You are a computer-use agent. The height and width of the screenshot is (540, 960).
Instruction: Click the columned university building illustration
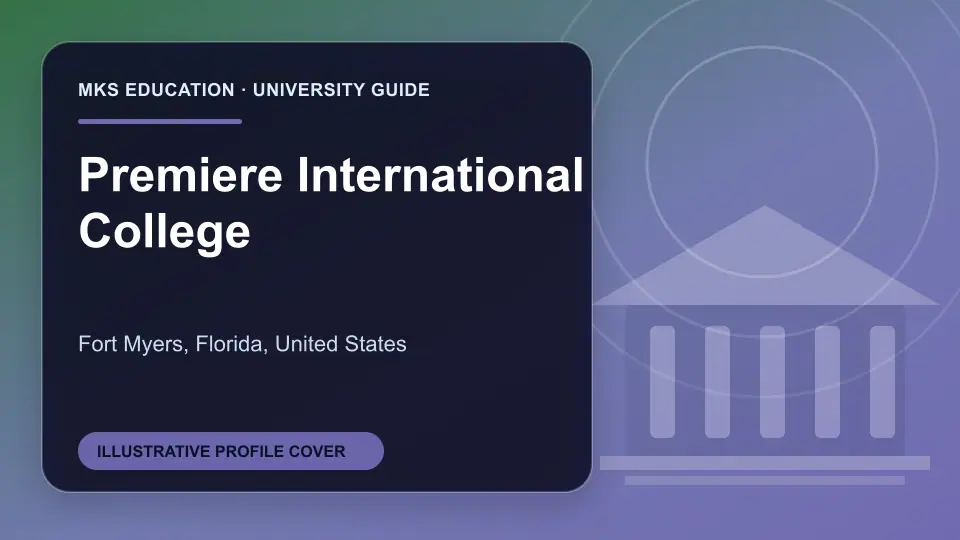click(765, 345)
